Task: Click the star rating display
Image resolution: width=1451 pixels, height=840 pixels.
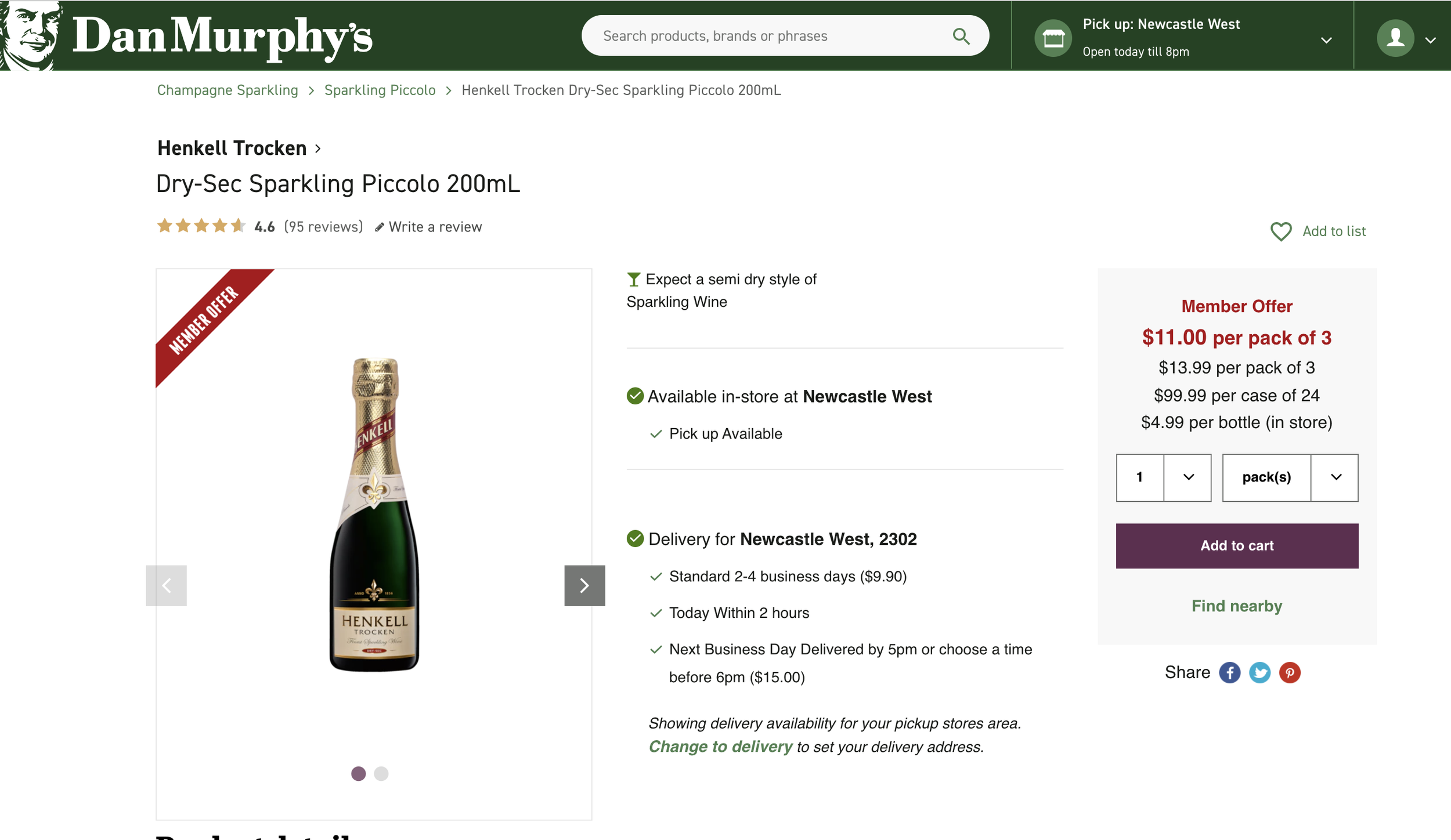Action: point(201,226)
